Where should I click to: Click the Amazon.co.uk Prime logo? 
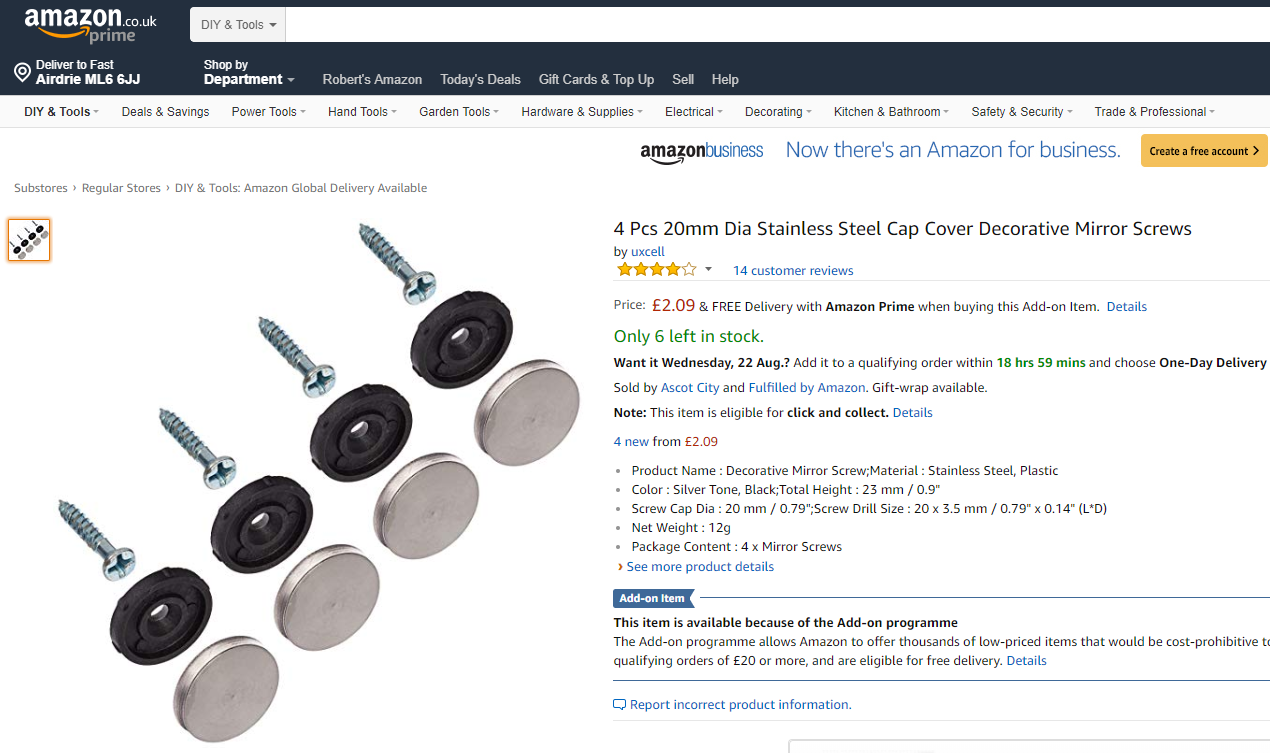91,25
